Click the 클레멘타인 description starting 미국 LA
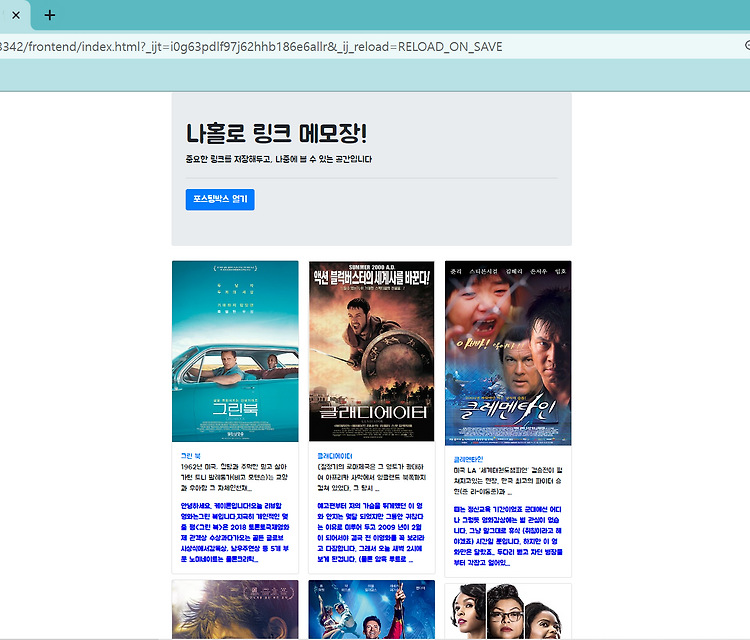The width and height of the screenshot is (750, 640). coord(508,481)
